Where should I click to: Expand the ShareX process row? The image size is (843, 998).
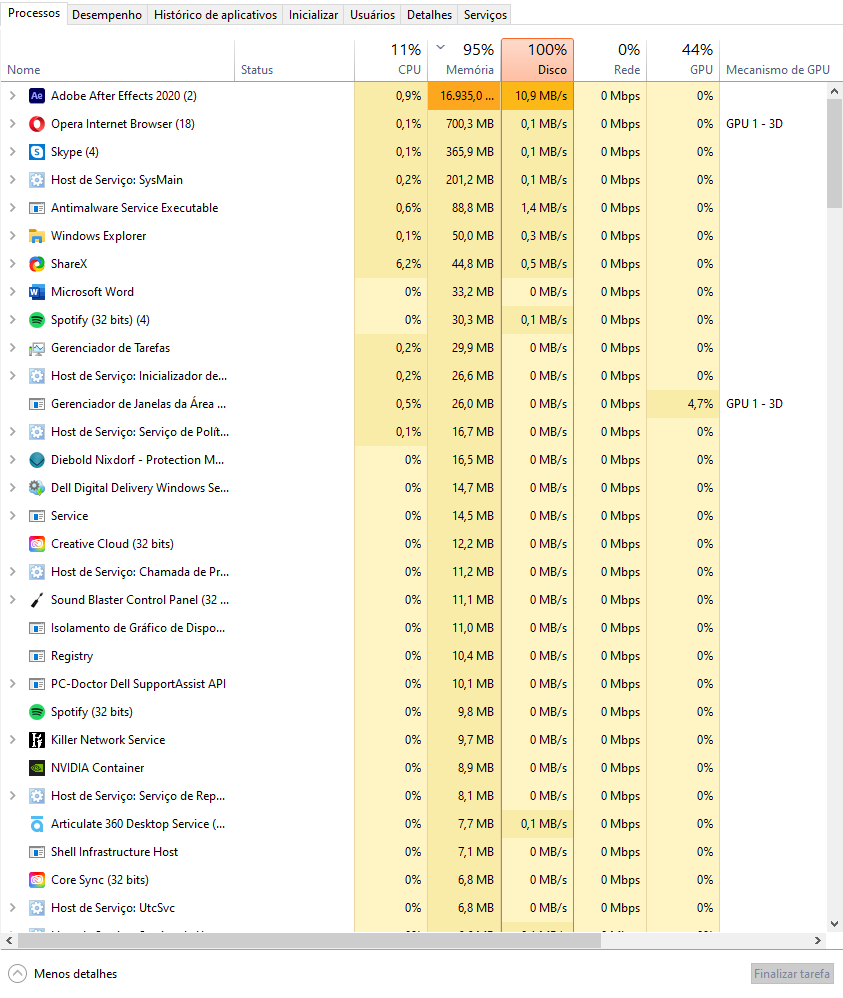(x=12, y=264)
